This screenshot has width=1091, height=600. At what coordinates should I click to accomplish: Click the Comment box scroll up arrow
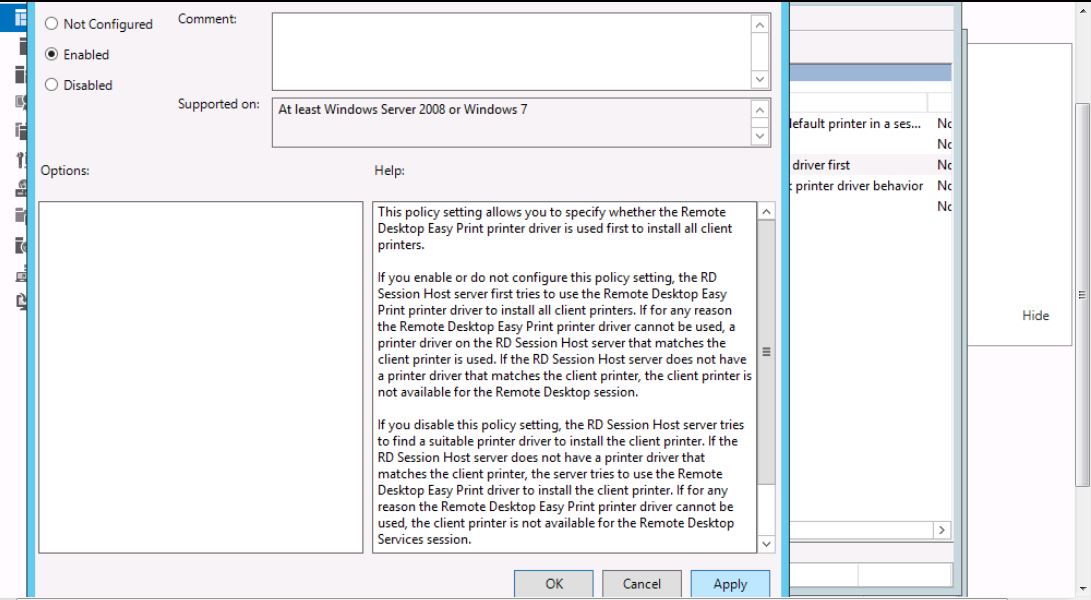click(760, 25)
